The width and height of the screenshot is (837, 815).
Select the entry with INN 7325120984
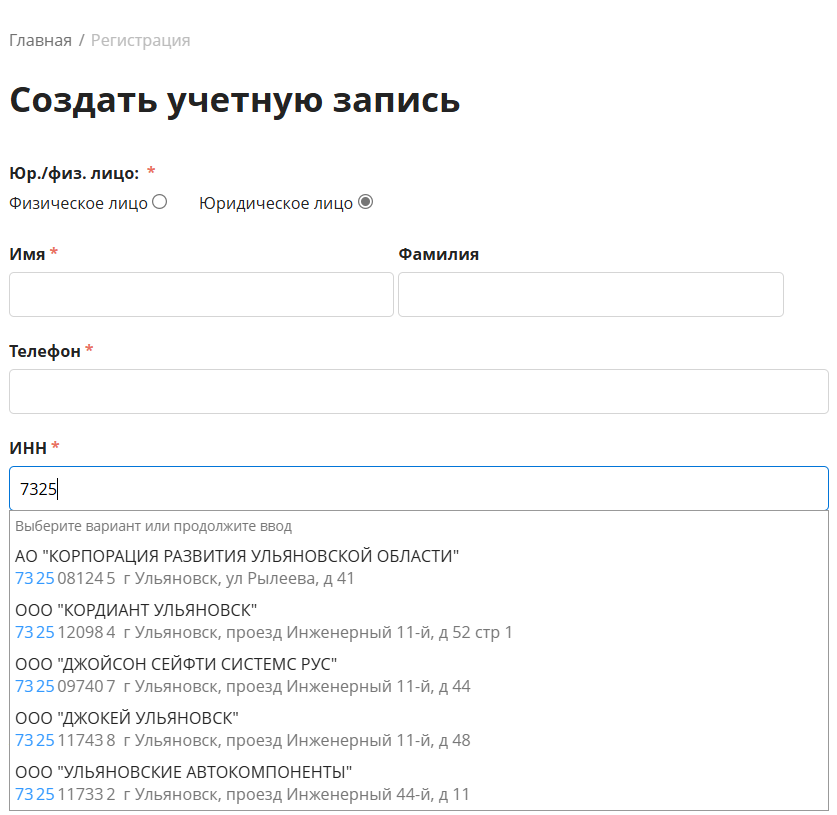[x=419, y=621]
